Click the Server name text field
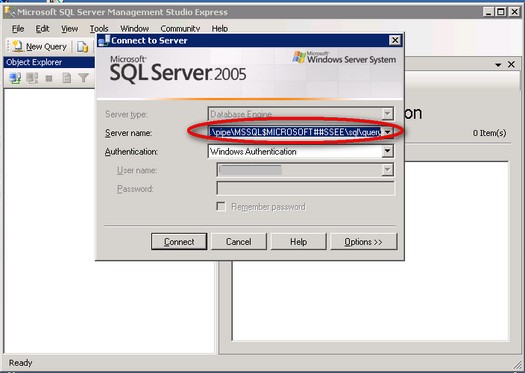Image resolution: width=525 pixels, height=373 pixels. pyautogui.click(x=295, y=132)
